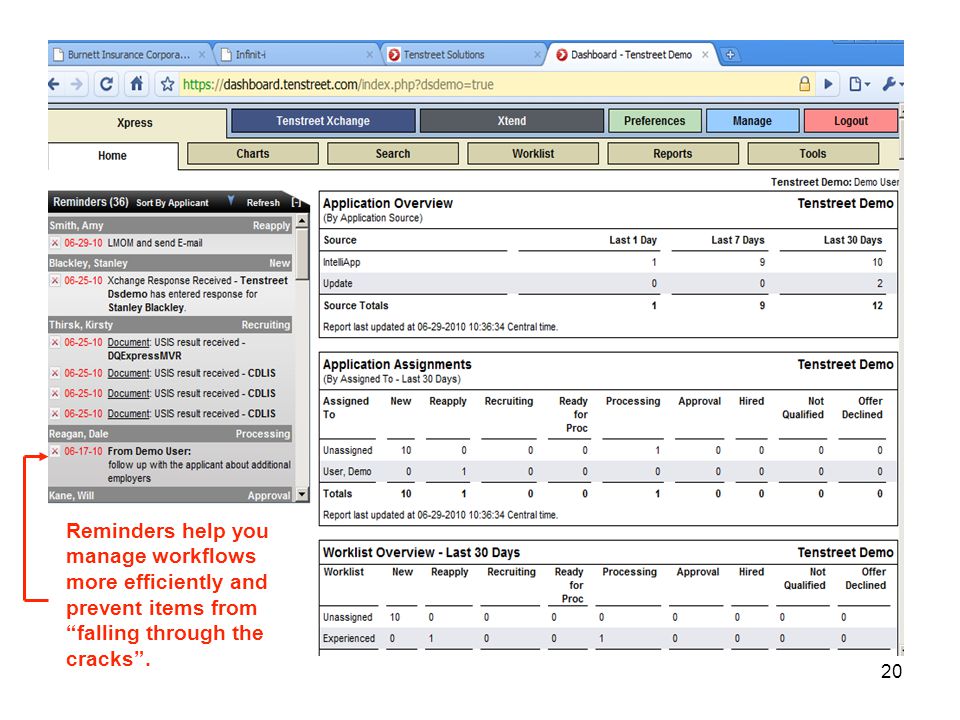Open the Smith, Amy reminder header

pyautogui.click(x=170, y=225)
